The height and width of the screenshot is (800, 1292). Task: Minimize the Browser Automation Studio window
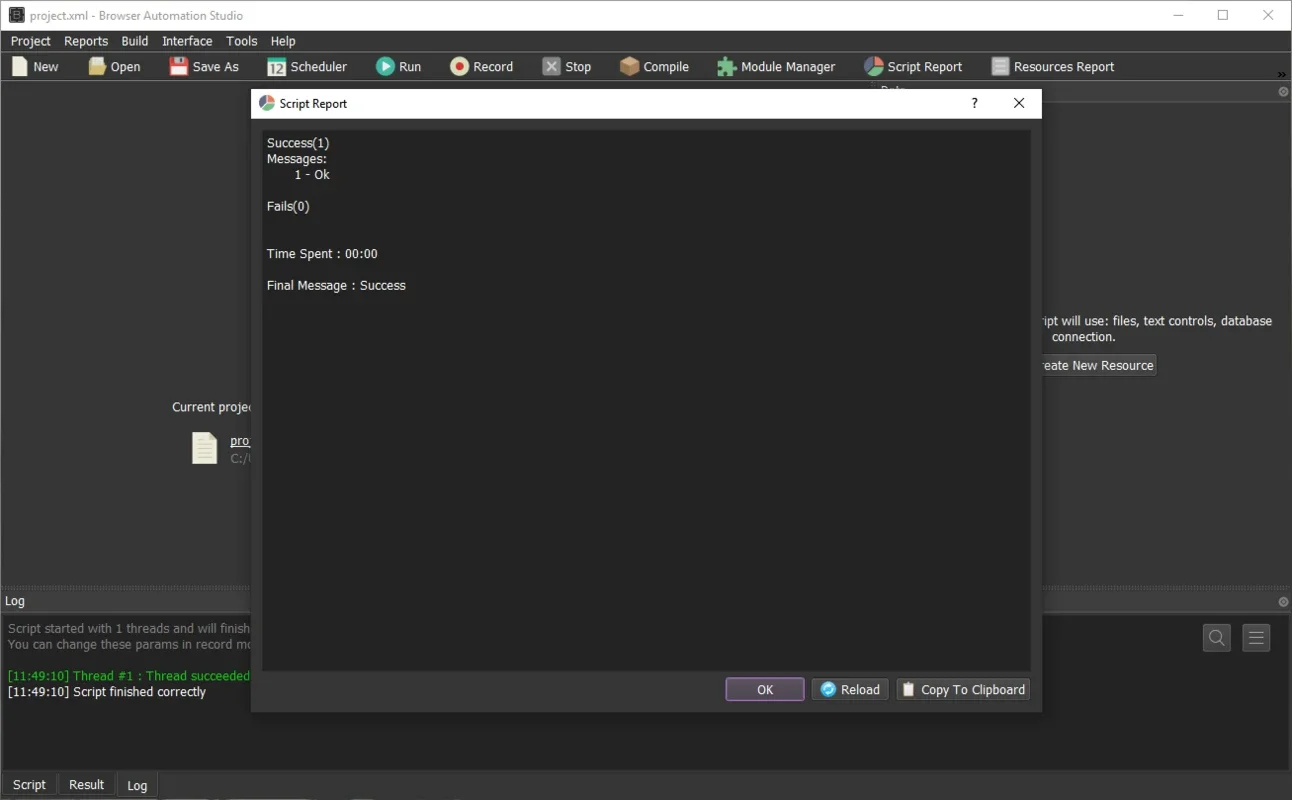click(1178, 15)
